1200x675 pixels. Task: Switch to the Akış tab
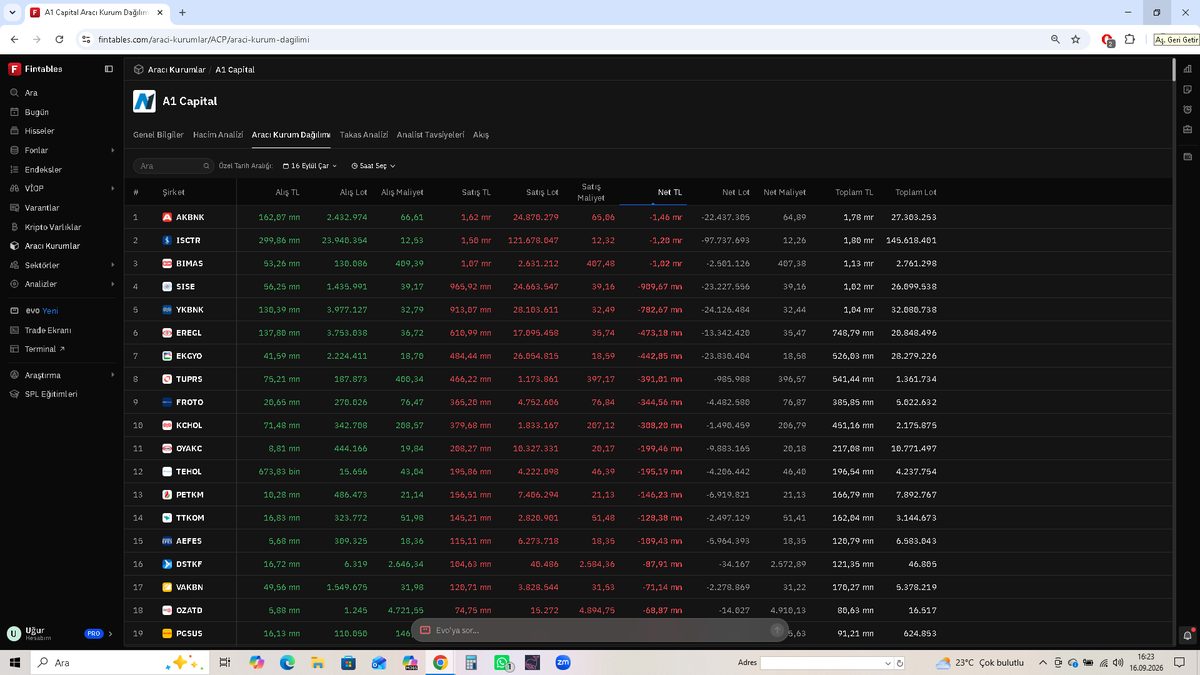pos(481,134)
